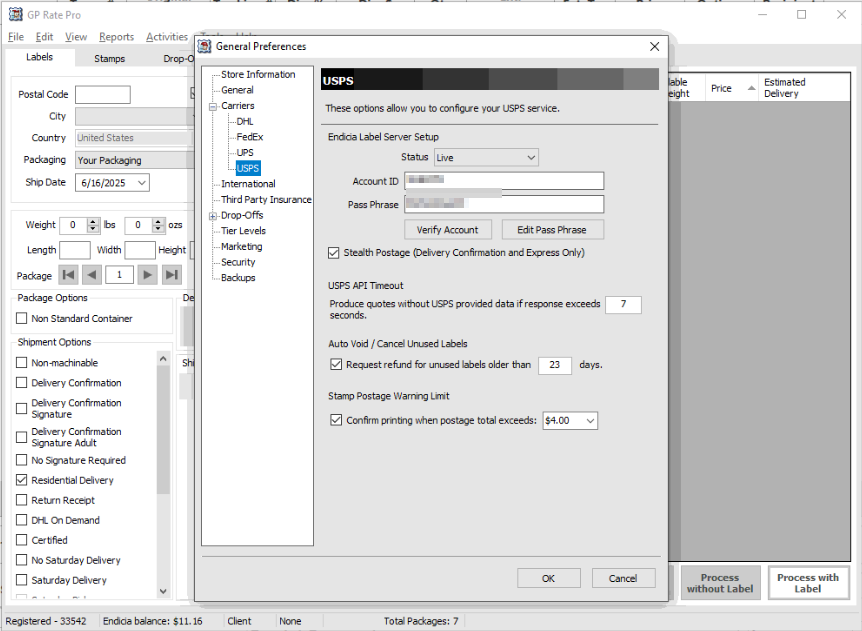Select FedEx carrier in tree
The image size is (862, 631).
[x=250, y=137]
